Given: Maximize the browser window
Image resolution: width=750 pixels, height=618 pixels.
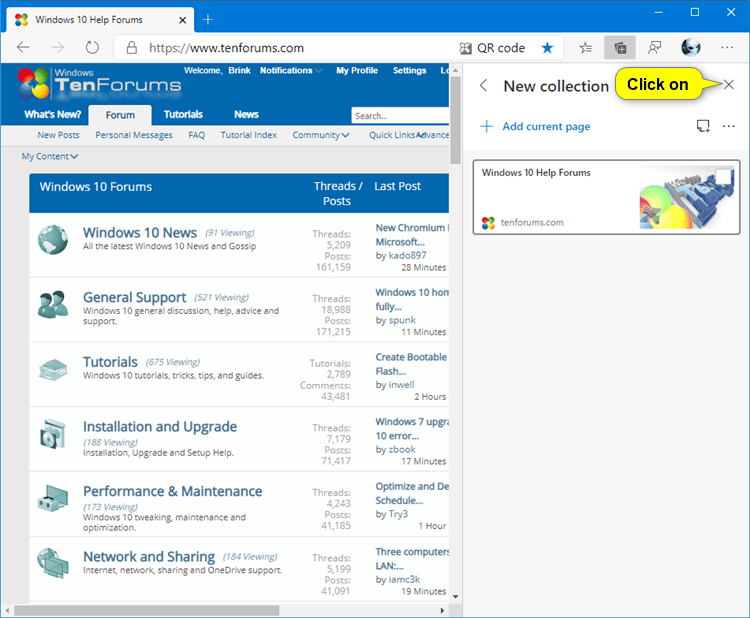Looking at the screenshot, I should coord(695,12).
